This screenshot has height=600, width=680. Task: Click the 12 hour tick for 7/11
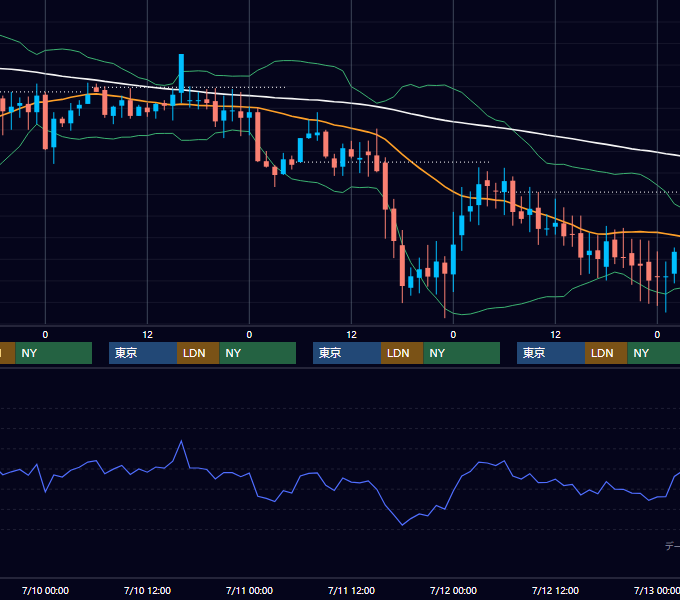[351, 335]
